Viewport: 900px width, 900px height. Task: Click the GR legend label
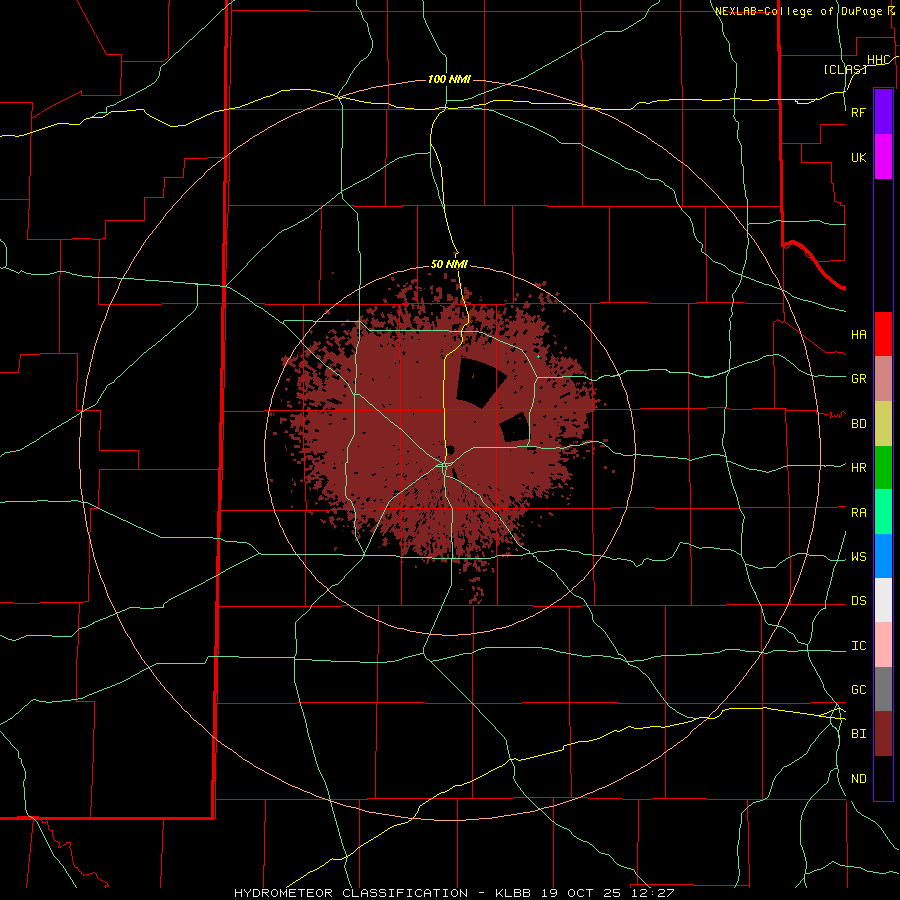(x=858, y=379)
